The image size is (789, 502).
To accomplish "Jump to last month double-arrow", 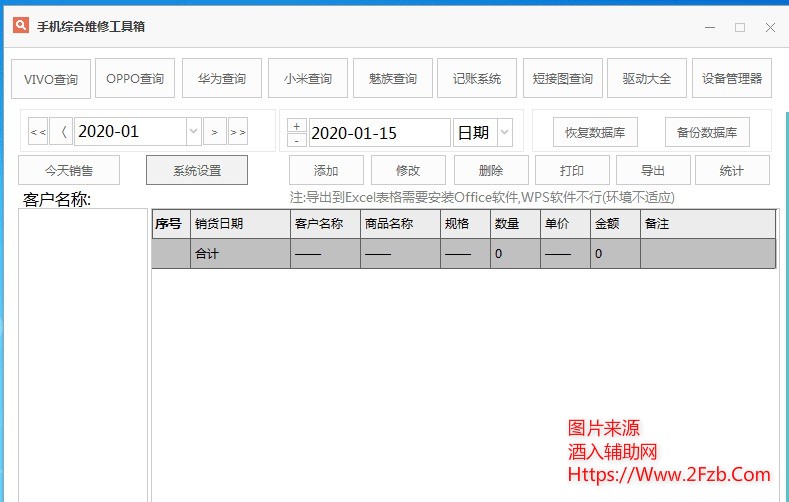I will coord(238,132).
